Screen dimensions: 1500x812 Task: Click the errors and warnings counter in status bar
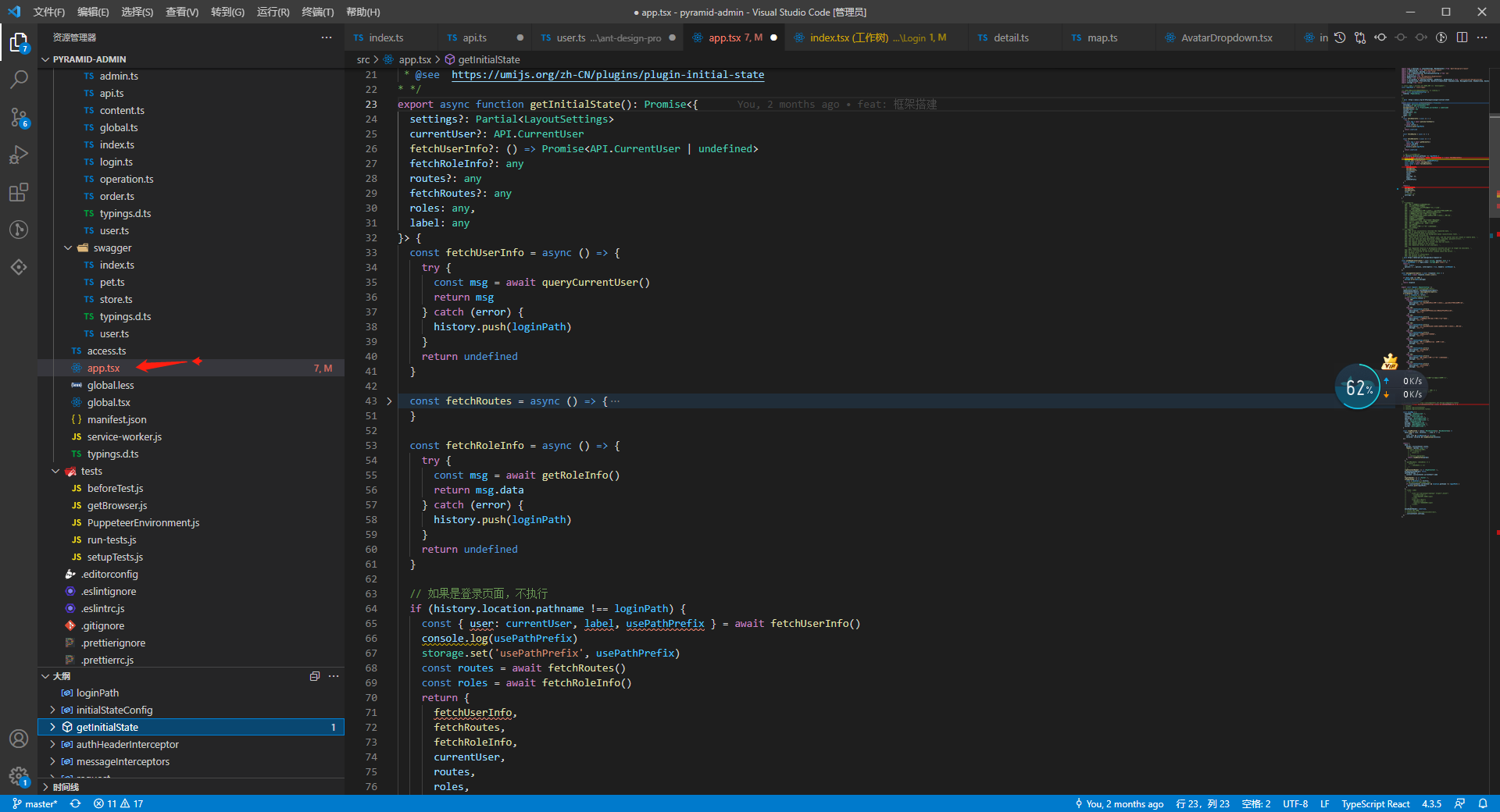click(117, 803)
